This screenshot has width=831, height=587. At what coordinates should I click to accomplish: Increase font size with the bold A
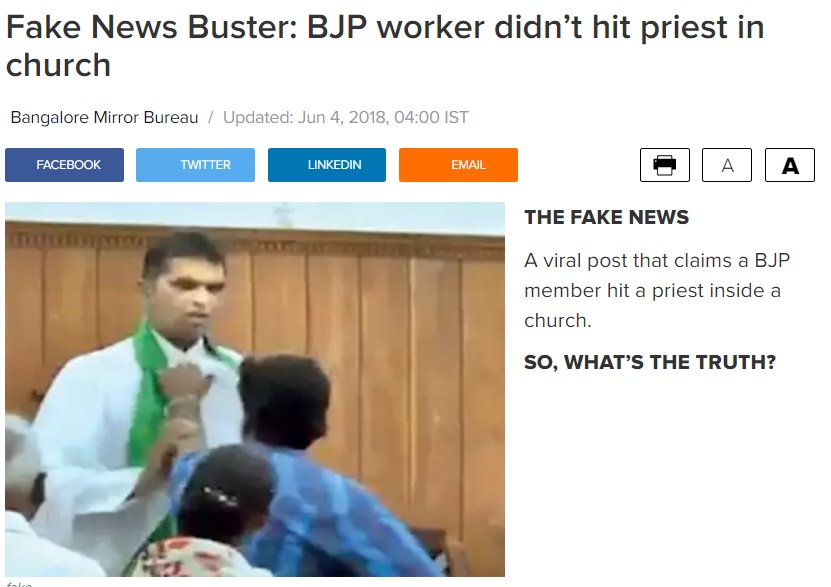(x=790, y=165)
